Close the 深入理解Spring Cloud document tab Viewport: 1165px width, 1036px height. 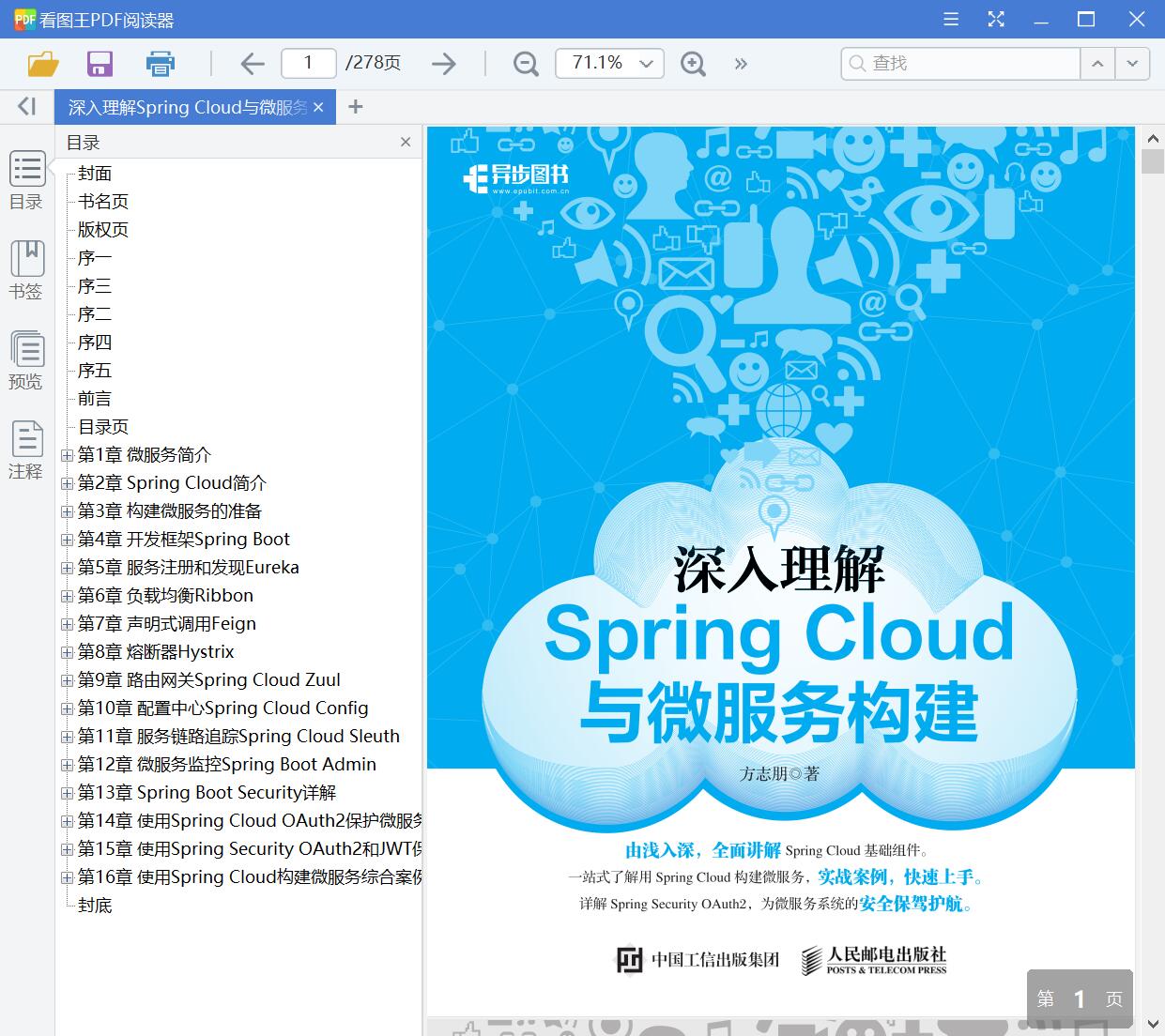(318, 108)
